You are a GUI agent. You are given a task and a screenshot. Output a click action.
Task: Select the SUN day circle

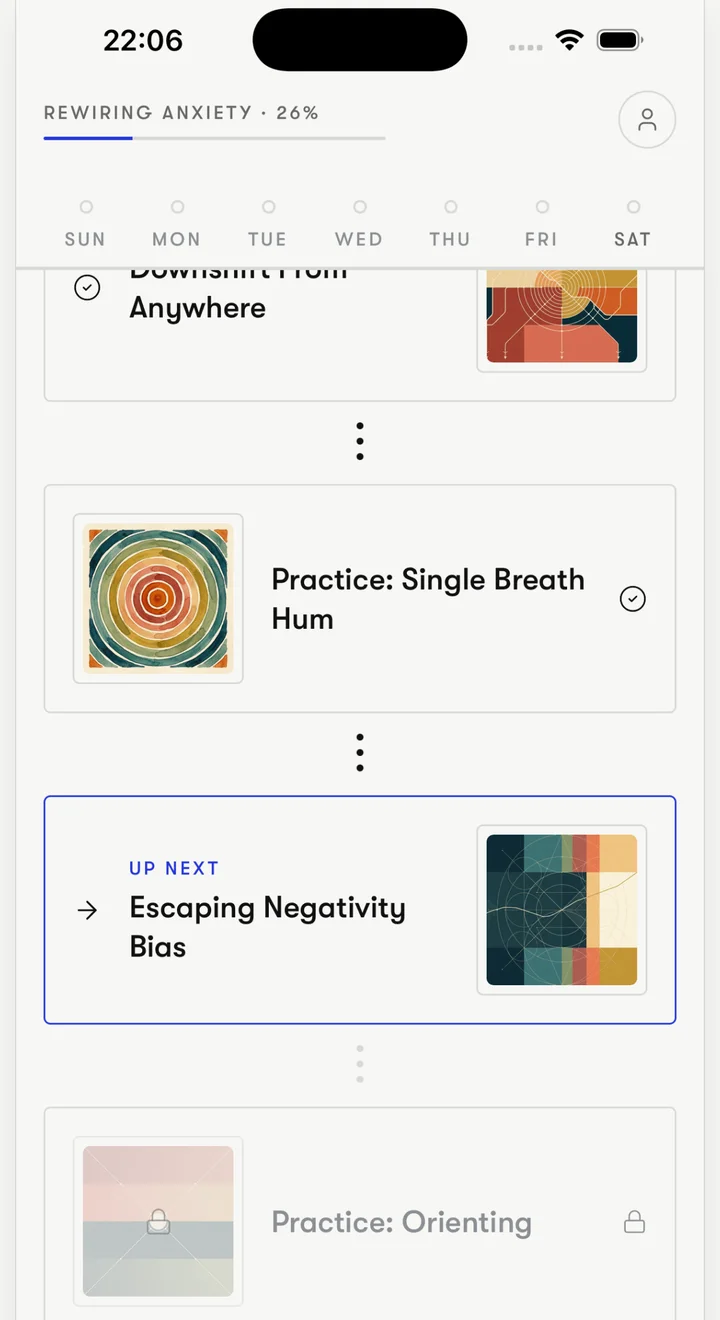point(86,207)
